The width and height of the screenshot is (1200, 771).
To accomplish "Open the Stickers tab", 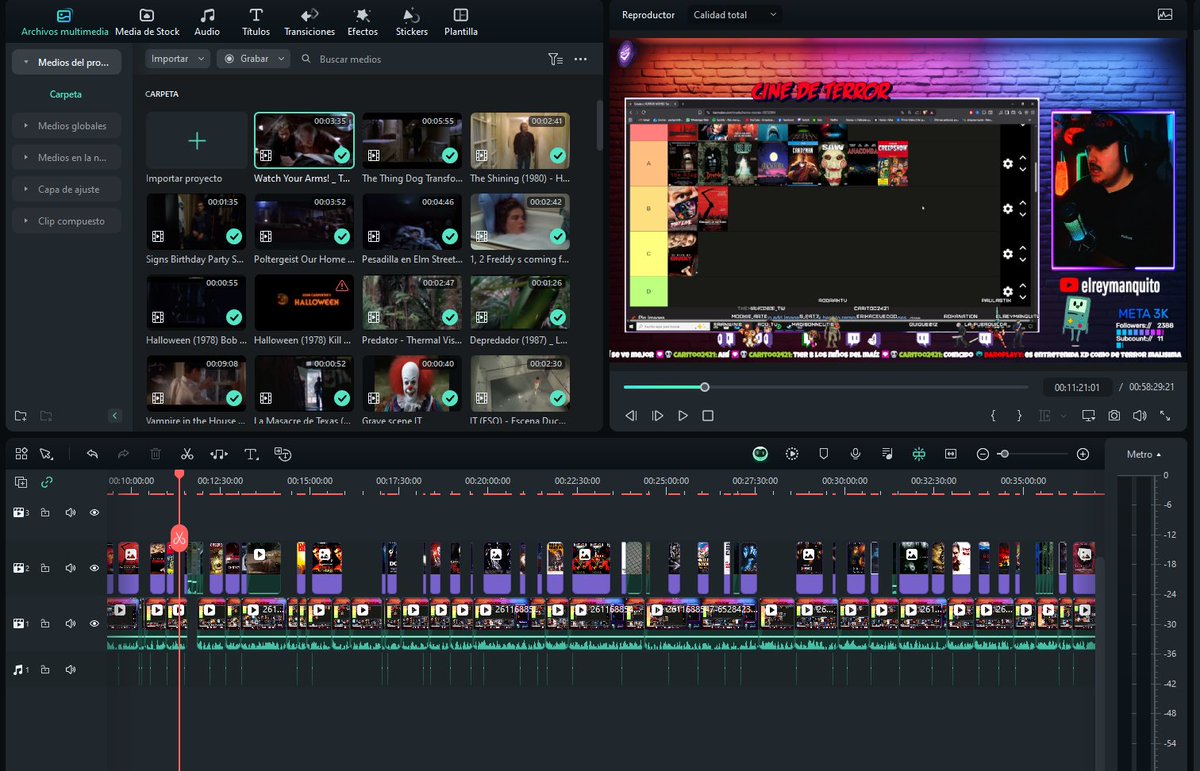I will coord(411,22).
